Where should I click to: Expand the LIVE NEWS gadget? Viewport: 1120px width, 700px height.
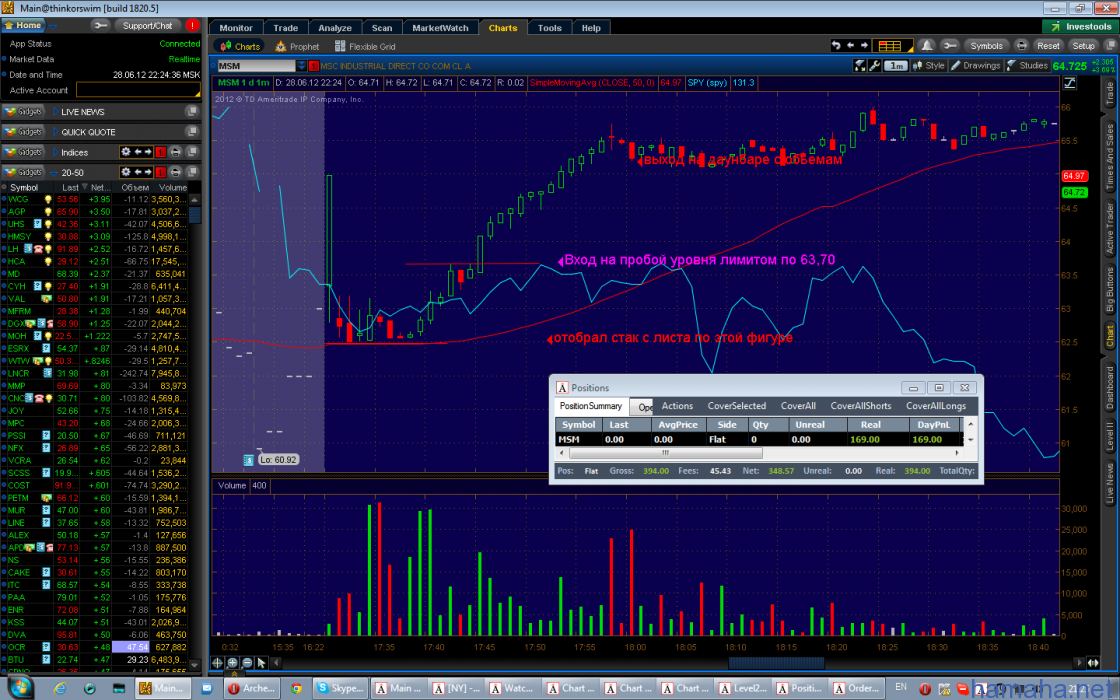point(56,112)
